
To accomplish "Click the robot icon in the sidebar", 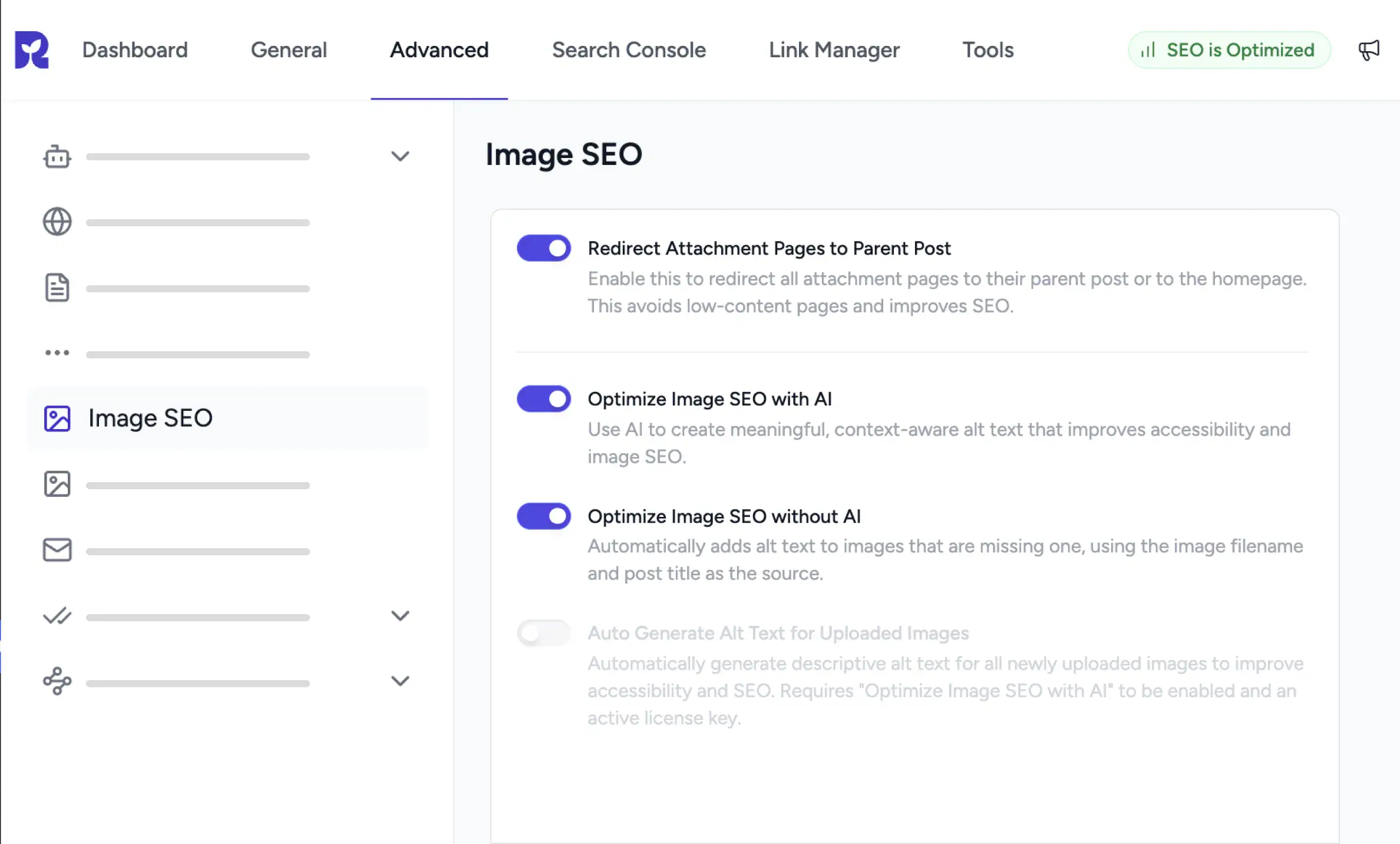I will click(x=57, y=157).
